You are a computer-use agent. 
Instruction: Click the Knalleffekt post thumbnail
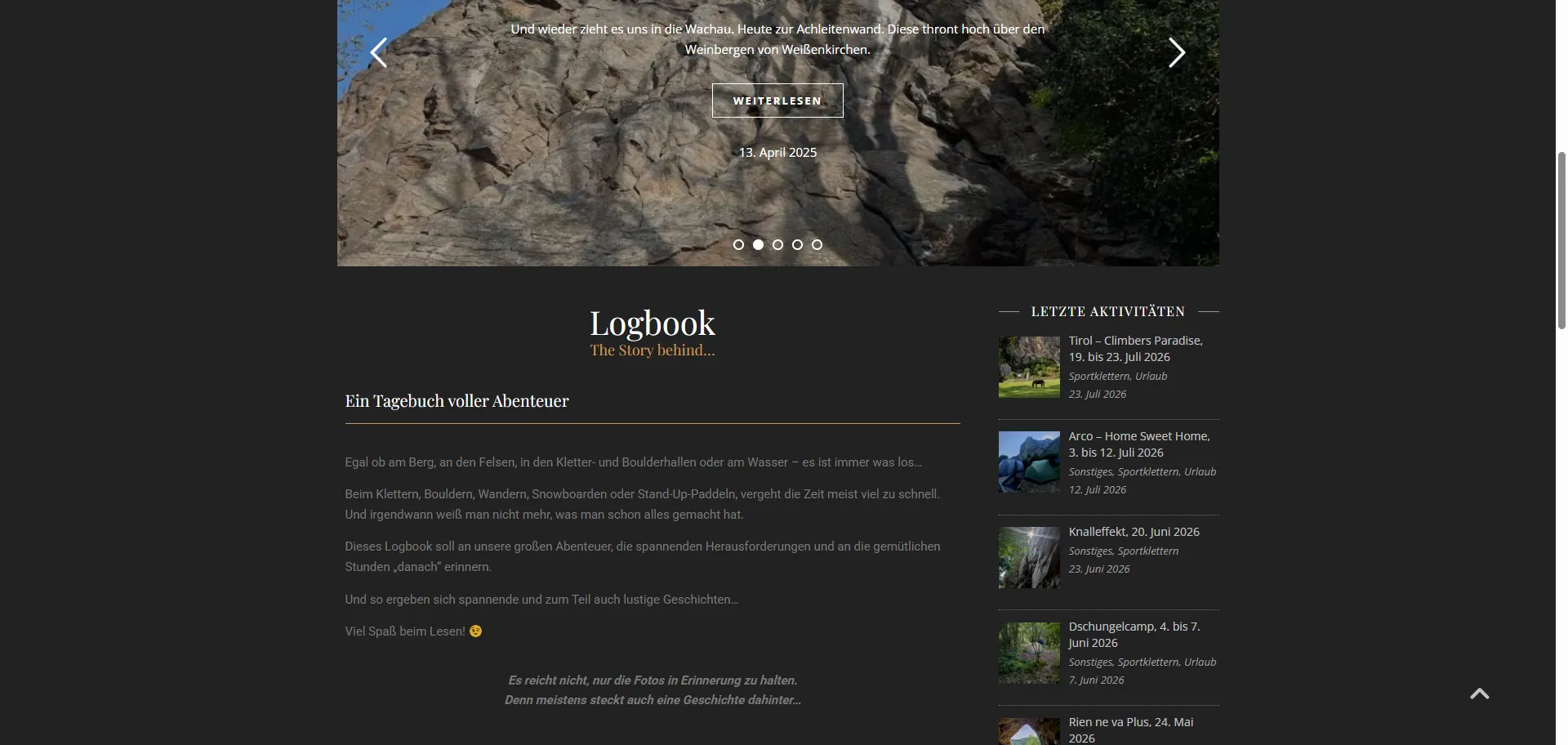[x=1029, y=558]
